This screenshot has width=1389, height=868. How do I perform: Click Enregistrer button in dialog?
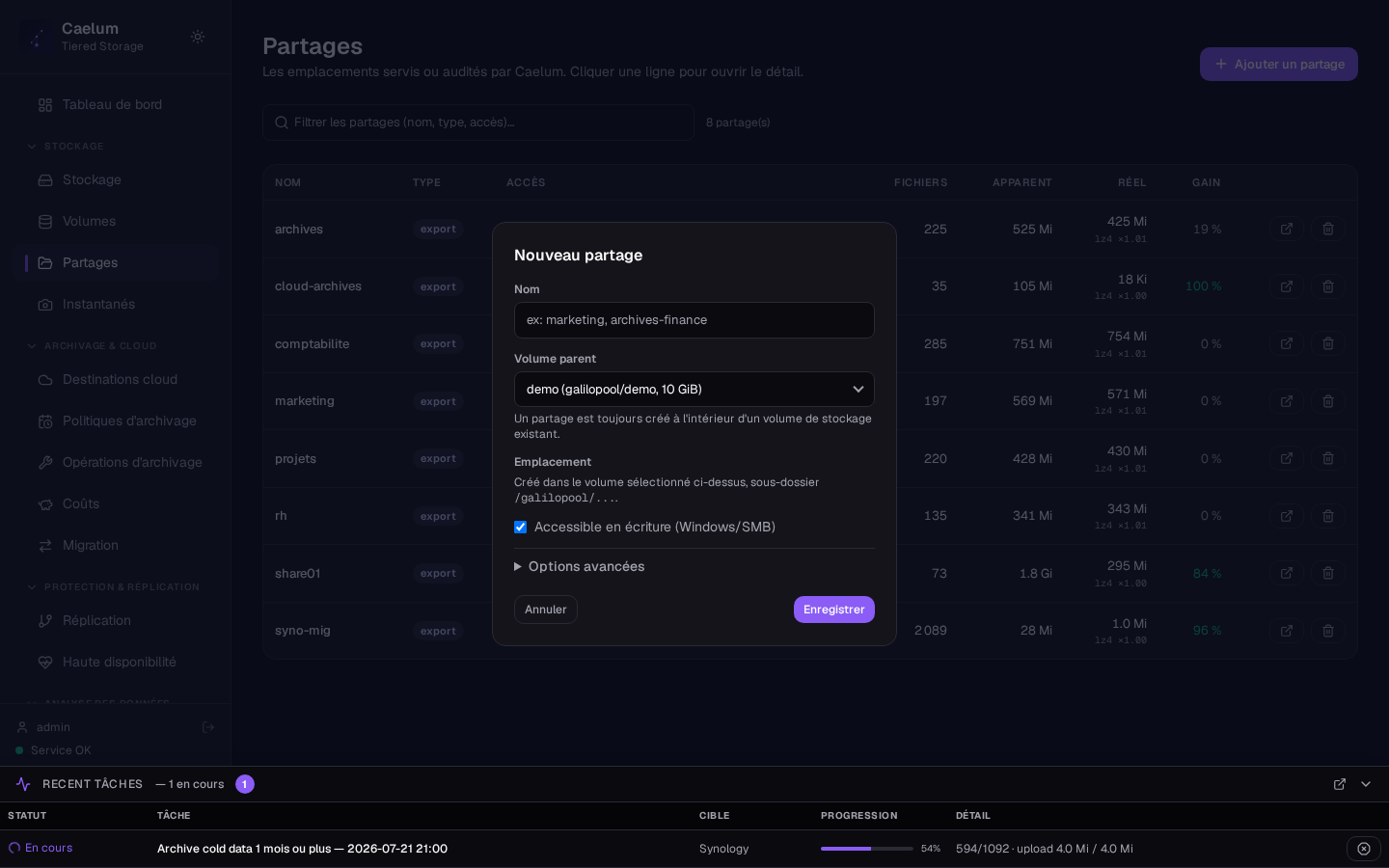tap(834, 610)
